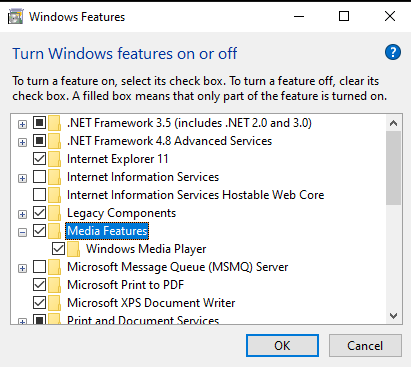This screenshot has width=411, height=367.
Task: Click folder icon beside Microsoft XPS Document Writer
Action: (x=54, y=303)
